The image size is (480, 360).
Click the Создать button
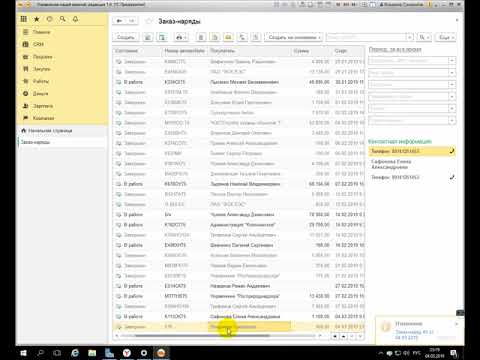click(x=126, y=37)
